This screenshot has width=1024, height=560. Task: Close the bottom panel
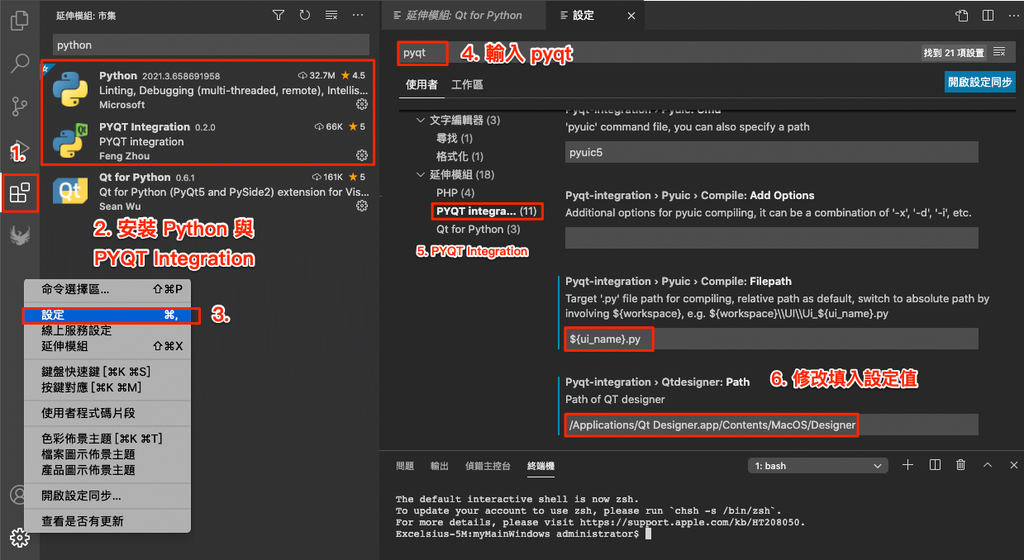click(1014, 465)
